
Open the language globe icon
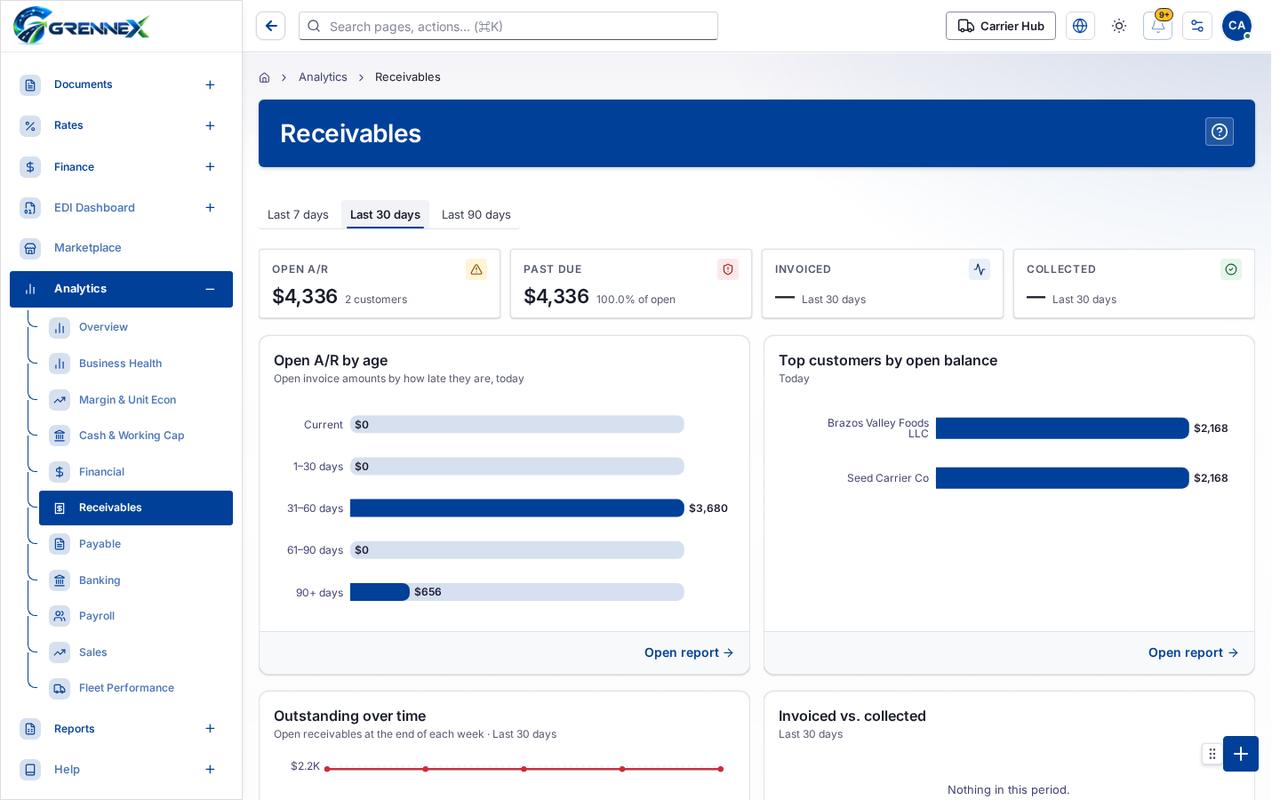(1080, 26)
